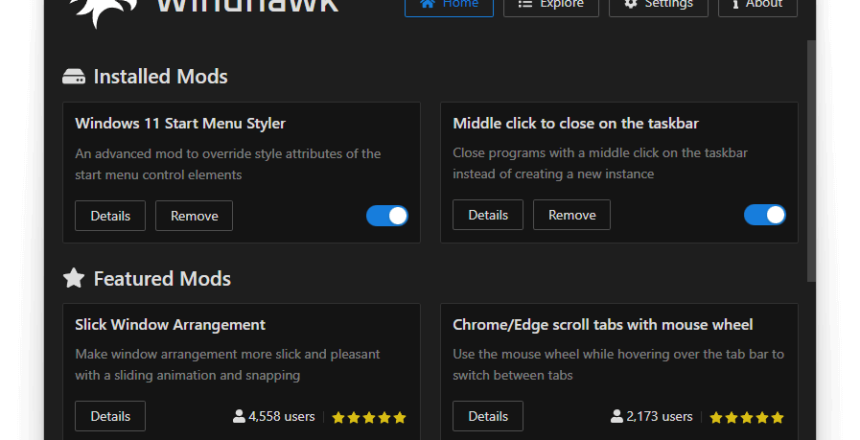
Task: Open Details for Windows 11 Start Menu Styler
Action: pyautogui.click(x=110, y=216)
